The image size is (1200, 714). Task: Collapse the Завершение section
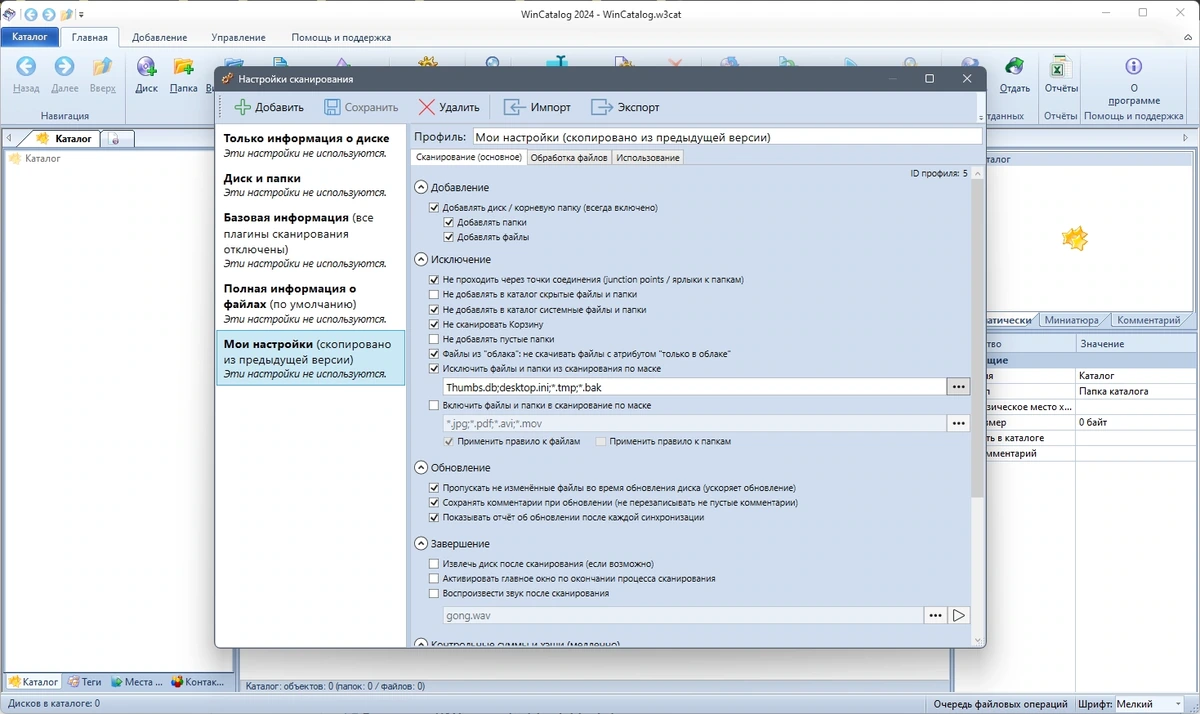421,544
